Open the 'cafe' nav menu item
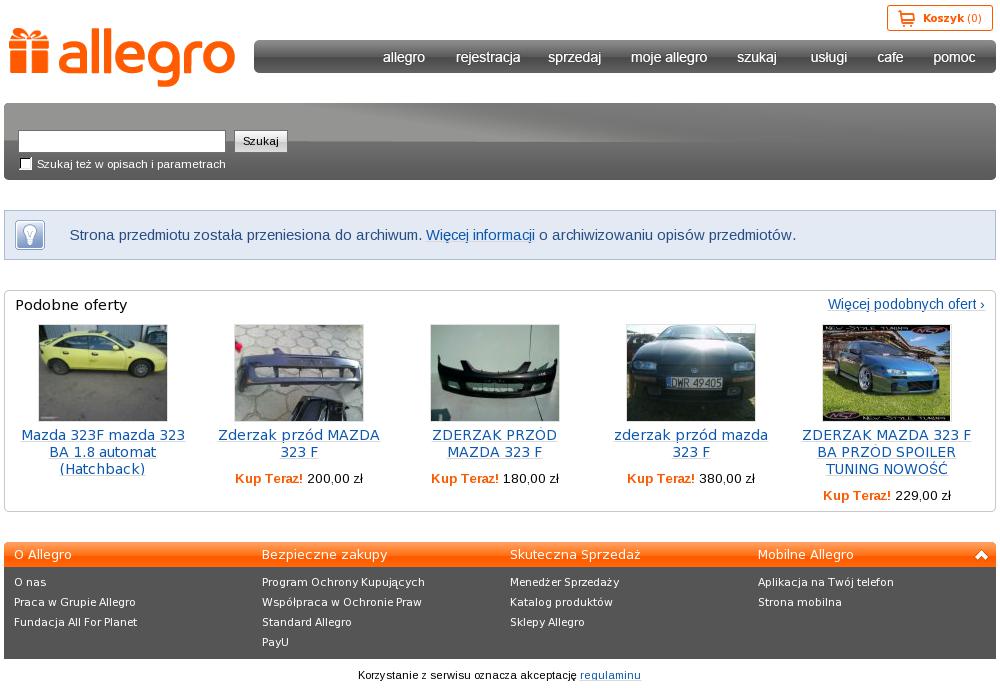Viewport: 1000px width, 695px height. coord(890,57)
